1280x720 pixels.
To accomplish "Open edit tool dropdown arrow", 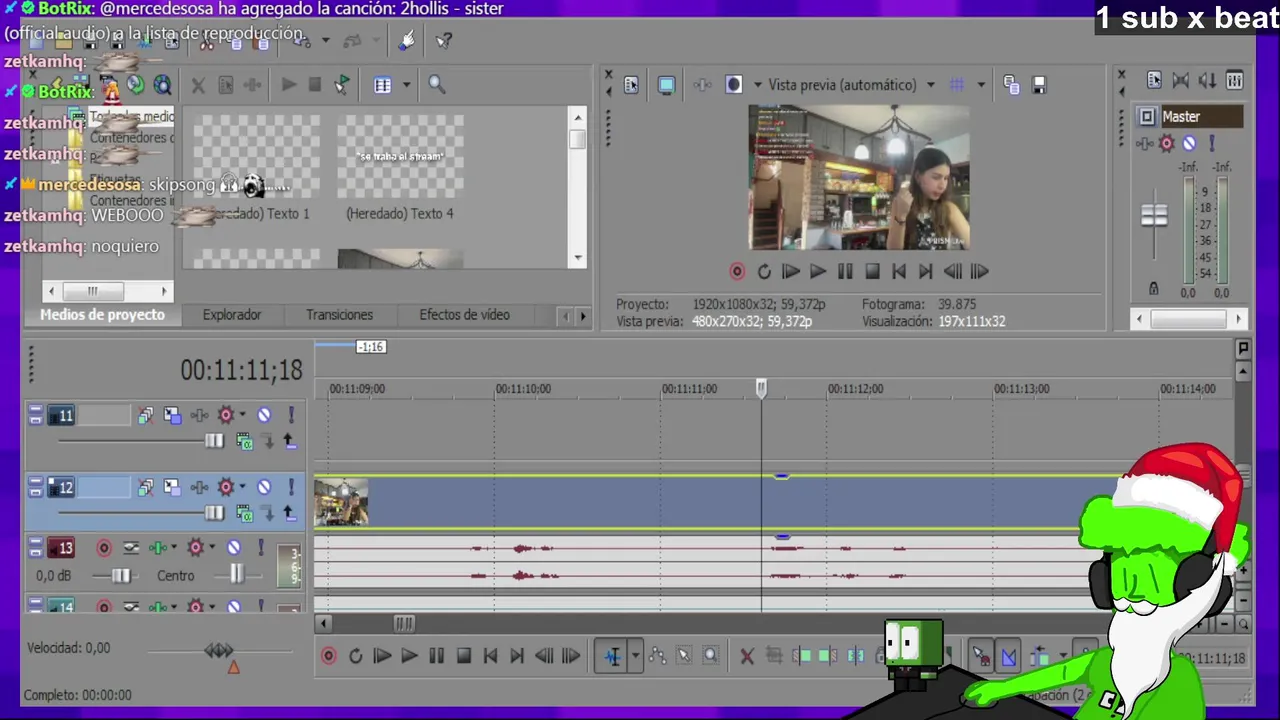I will click(634, 656).
